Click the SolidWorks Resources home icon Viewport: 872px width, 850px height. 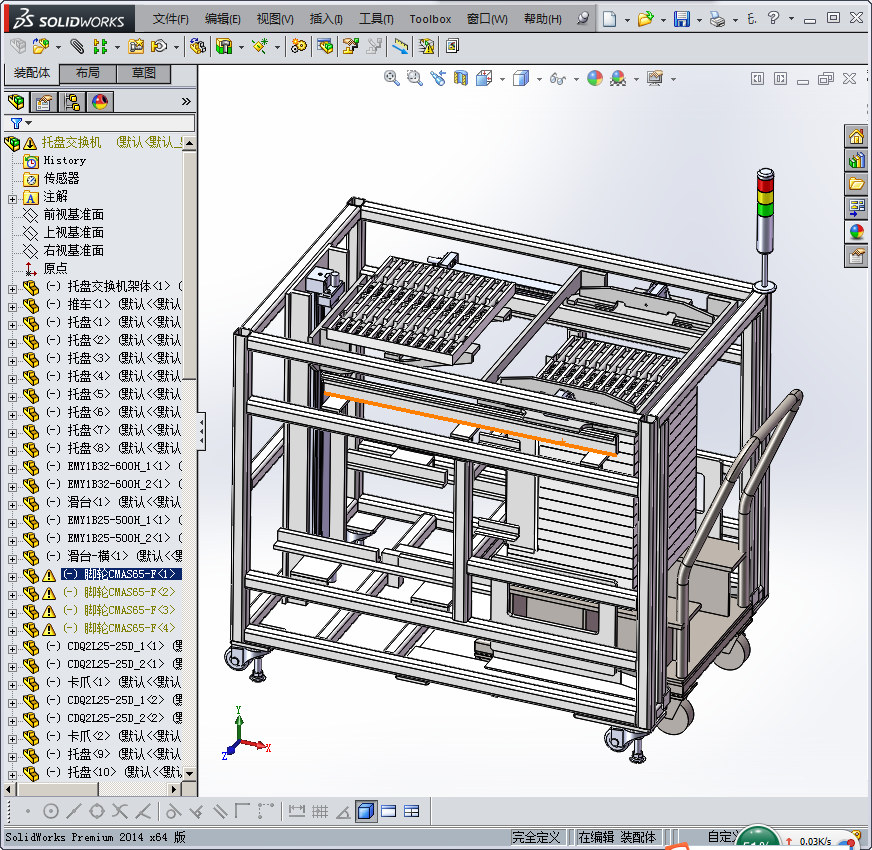(857, 136)
